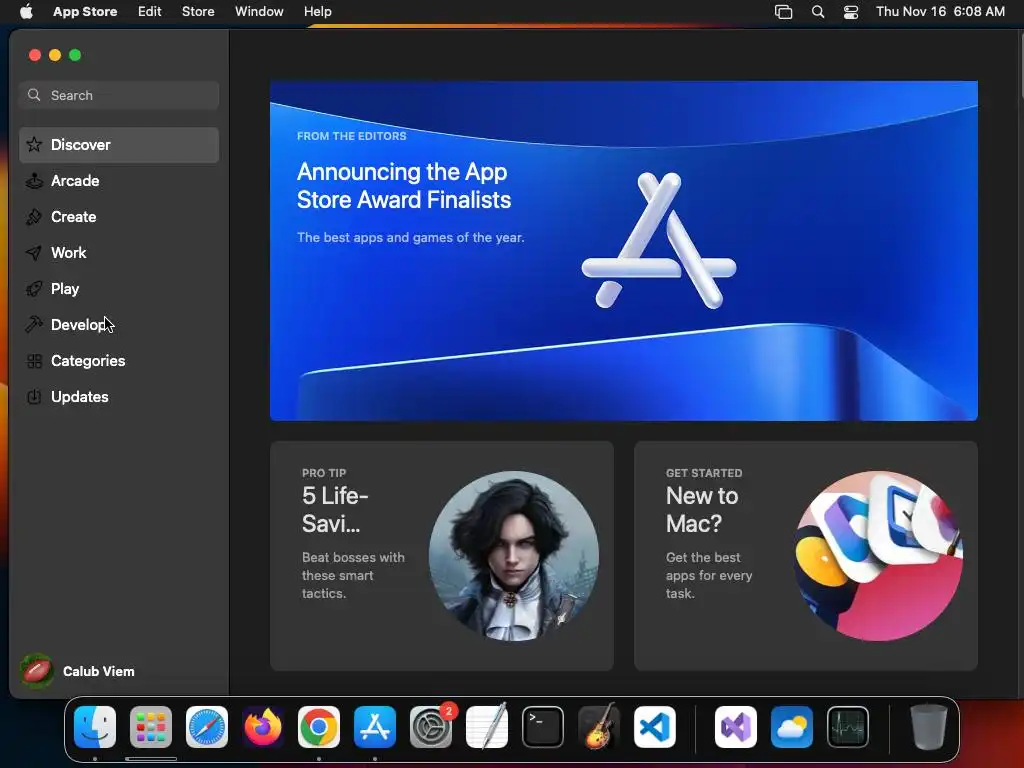
Task: Go to the Arcade section label
Action: click(75, 181)
